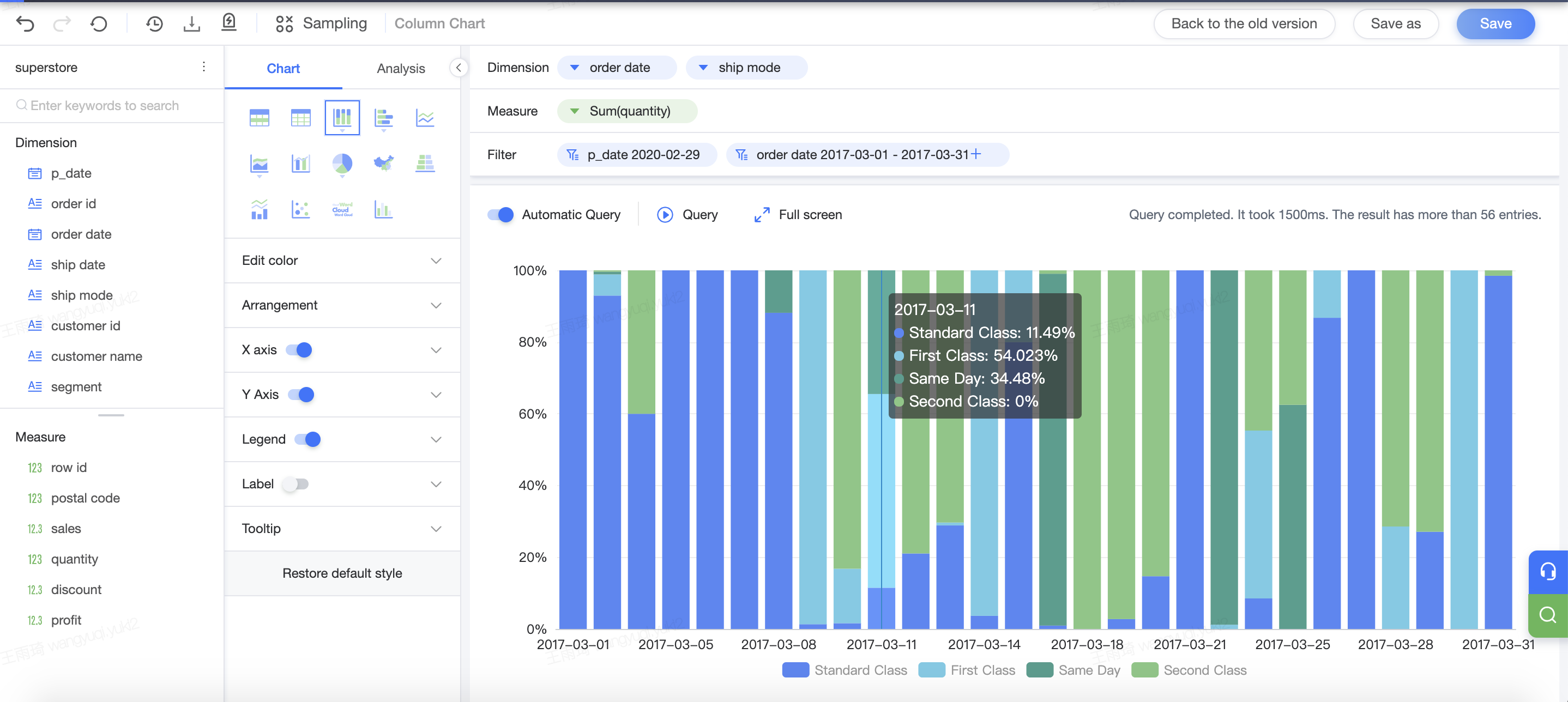This screenshot has height=702, width=1568.
Task: Click Back to the old version
Action: 1244,24
